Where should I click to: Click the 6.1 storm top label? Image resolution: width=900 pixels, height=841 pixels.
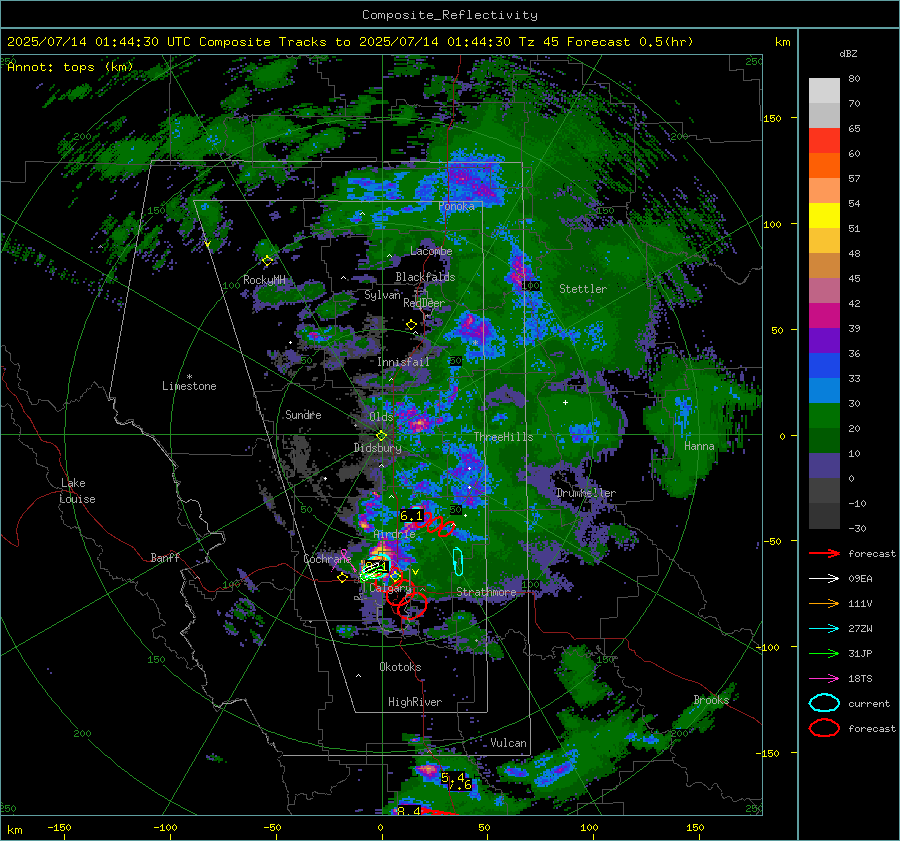pos(411,516)
